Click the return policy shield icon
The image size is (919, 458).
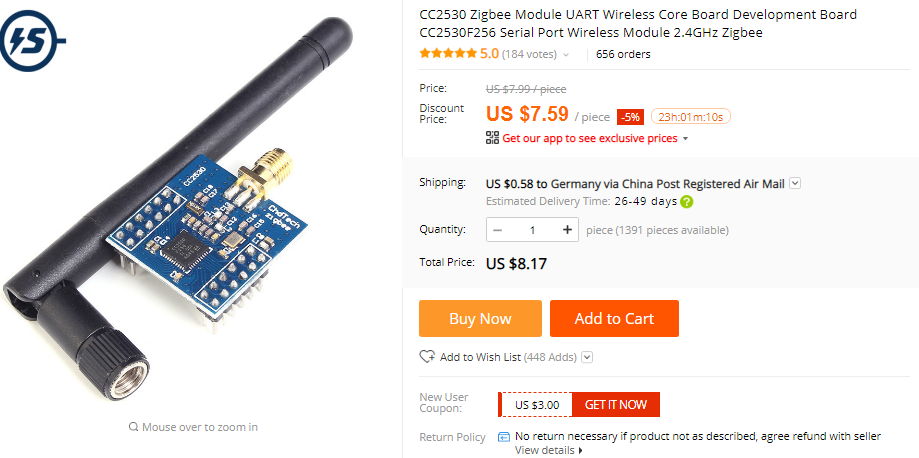(x=503, y=436)
